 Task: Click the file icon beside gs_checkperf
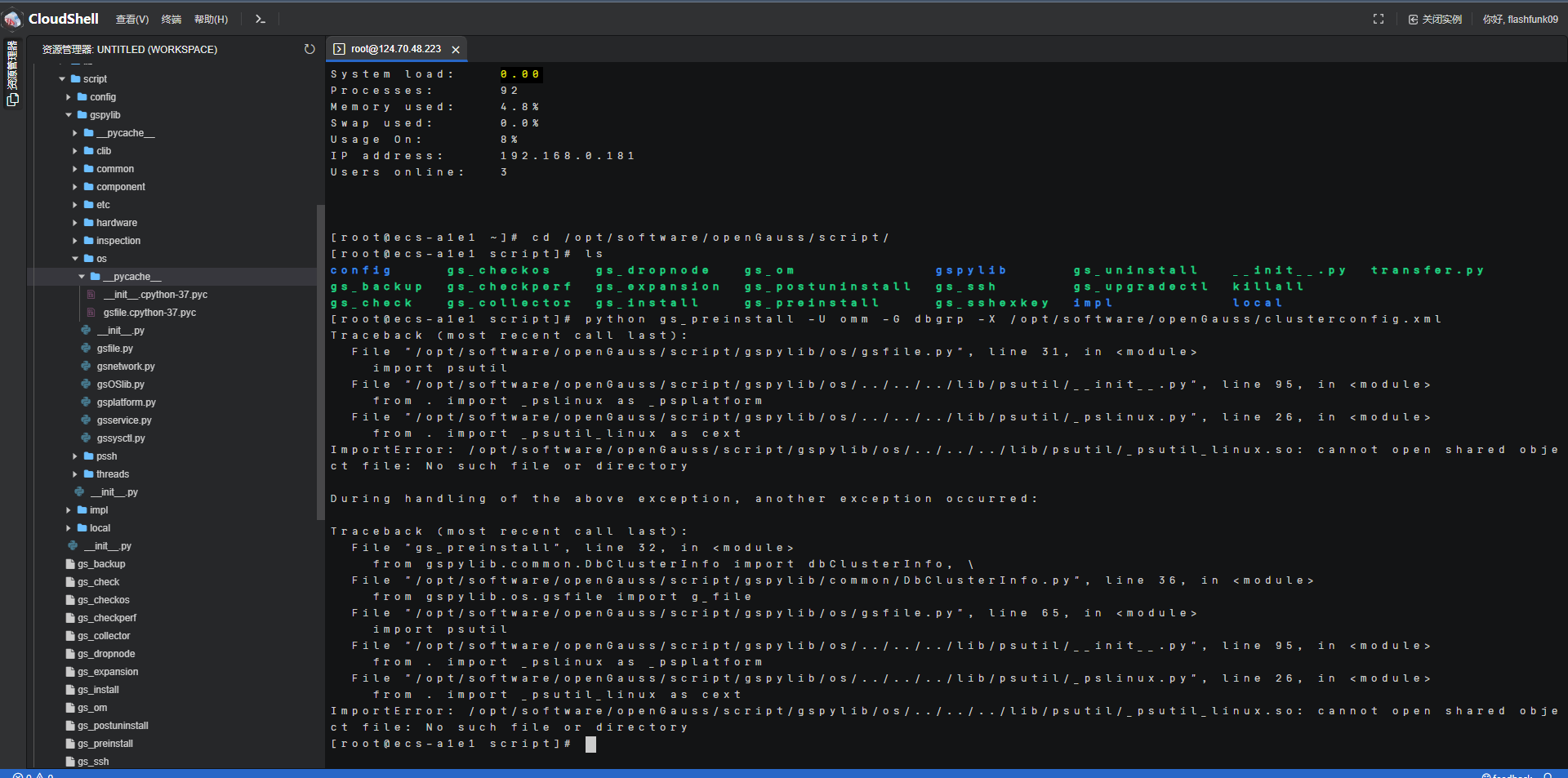(x=70, y=618)
